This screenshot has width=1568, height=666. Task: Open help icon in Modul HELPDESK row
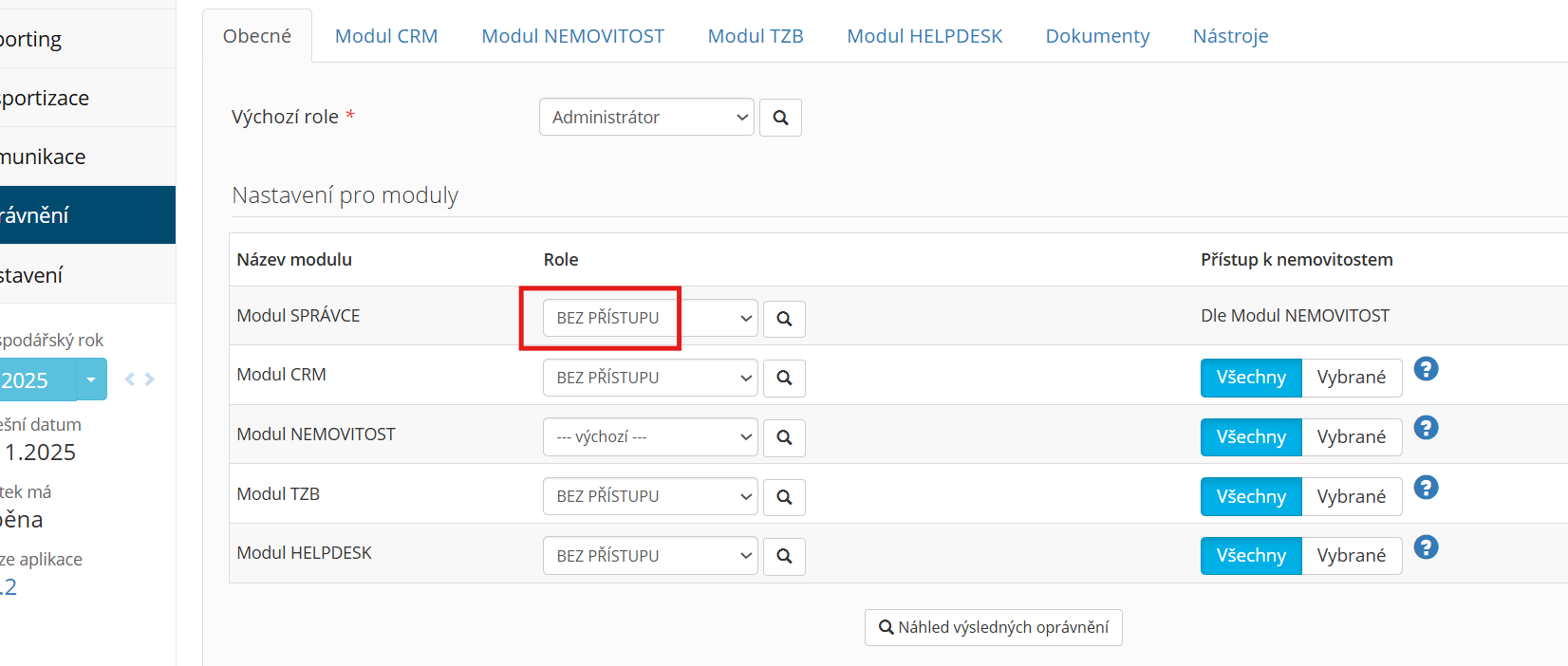1426,547
